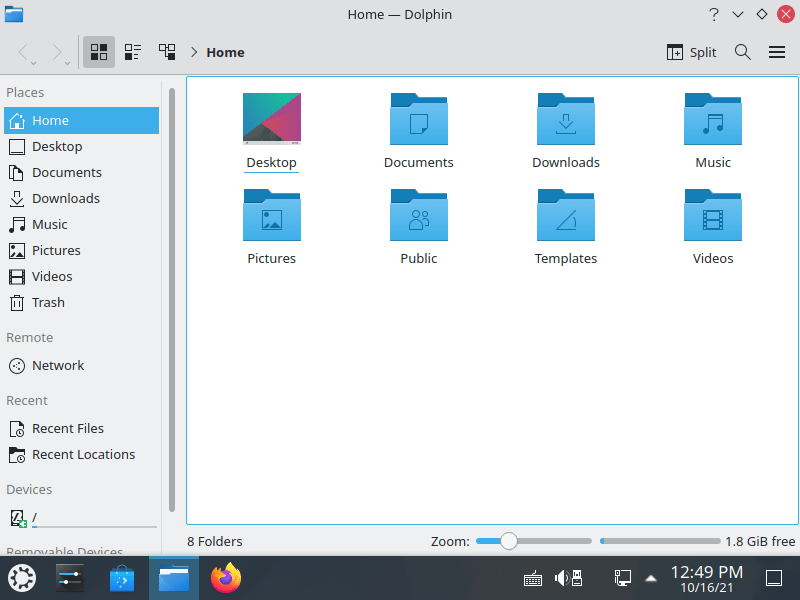Open Network under Remote
The image size is (800, 600).
(x=82, y=365)
